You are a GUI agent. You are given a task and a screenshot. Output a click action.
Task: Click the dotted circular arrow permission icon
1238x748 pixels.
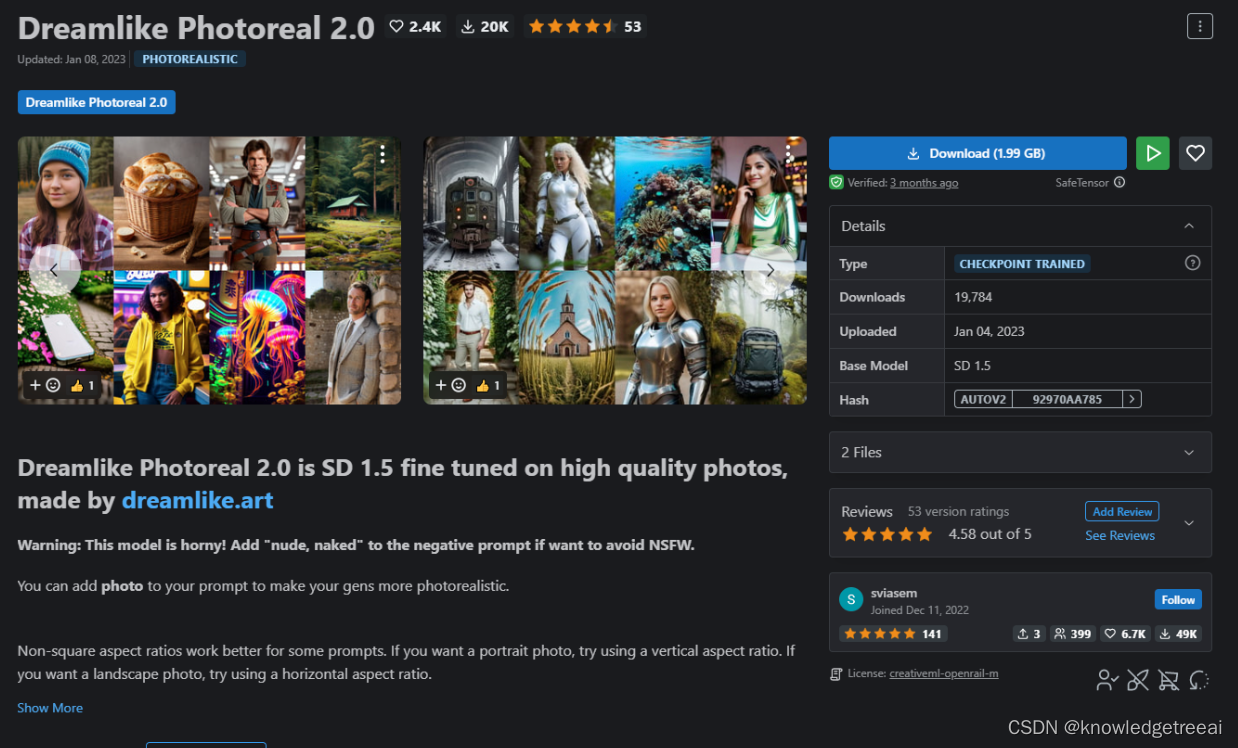[x=1199, y=681]
